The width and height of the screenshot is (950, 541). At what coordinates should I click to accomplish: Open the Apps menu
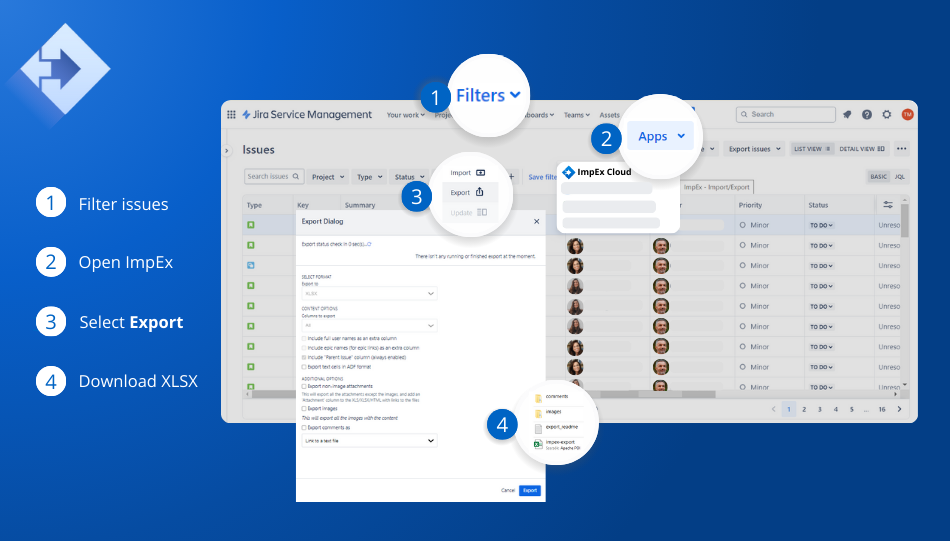660,136
